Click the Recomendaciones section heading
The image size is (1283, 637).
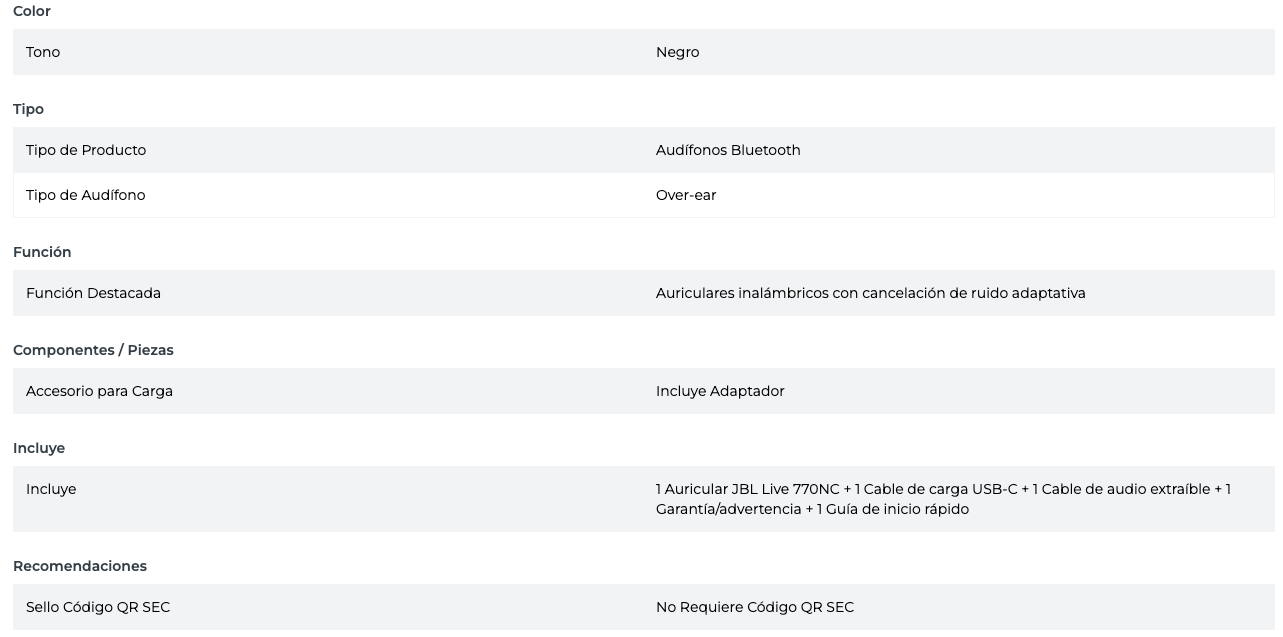[80, 566]
